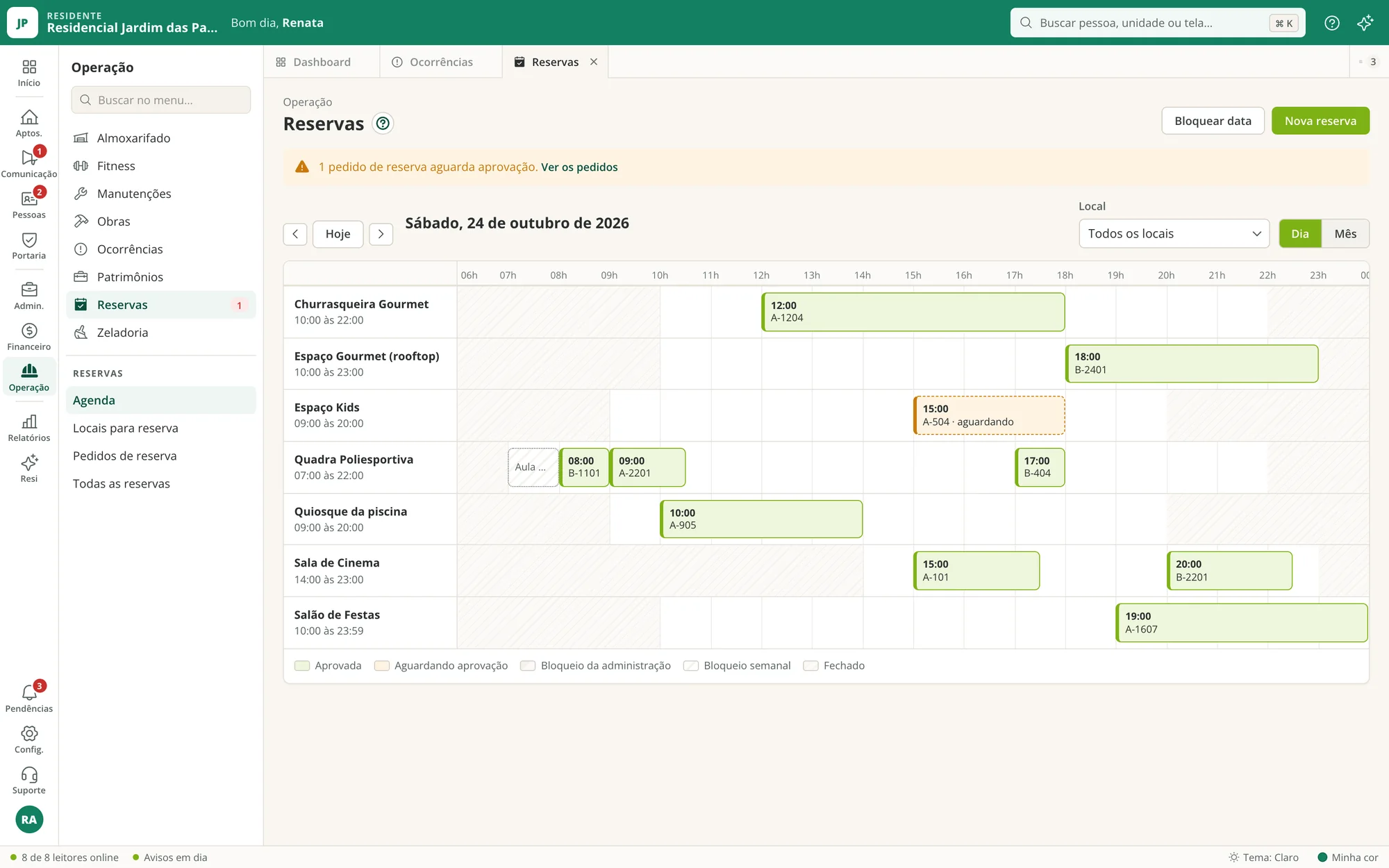Open the Pessoas section
Screen dimensions: 1389x868
[29, 205]
